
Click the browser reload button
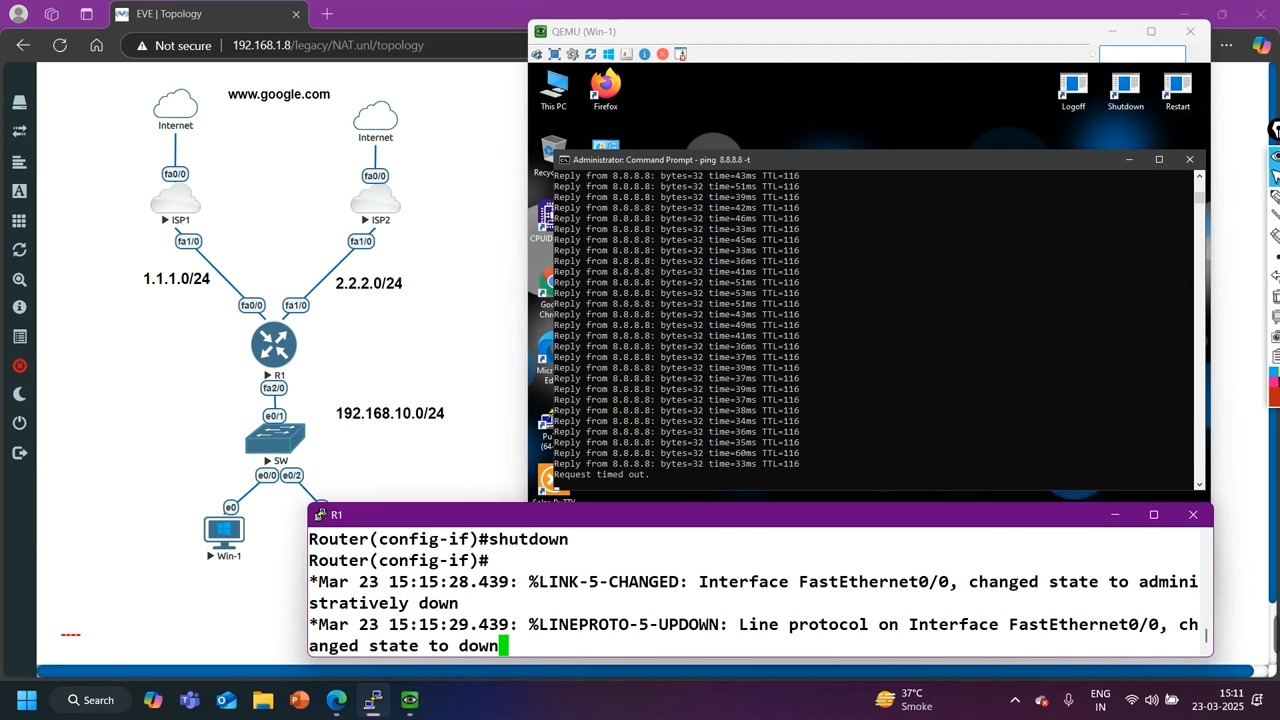coord(60,45)
